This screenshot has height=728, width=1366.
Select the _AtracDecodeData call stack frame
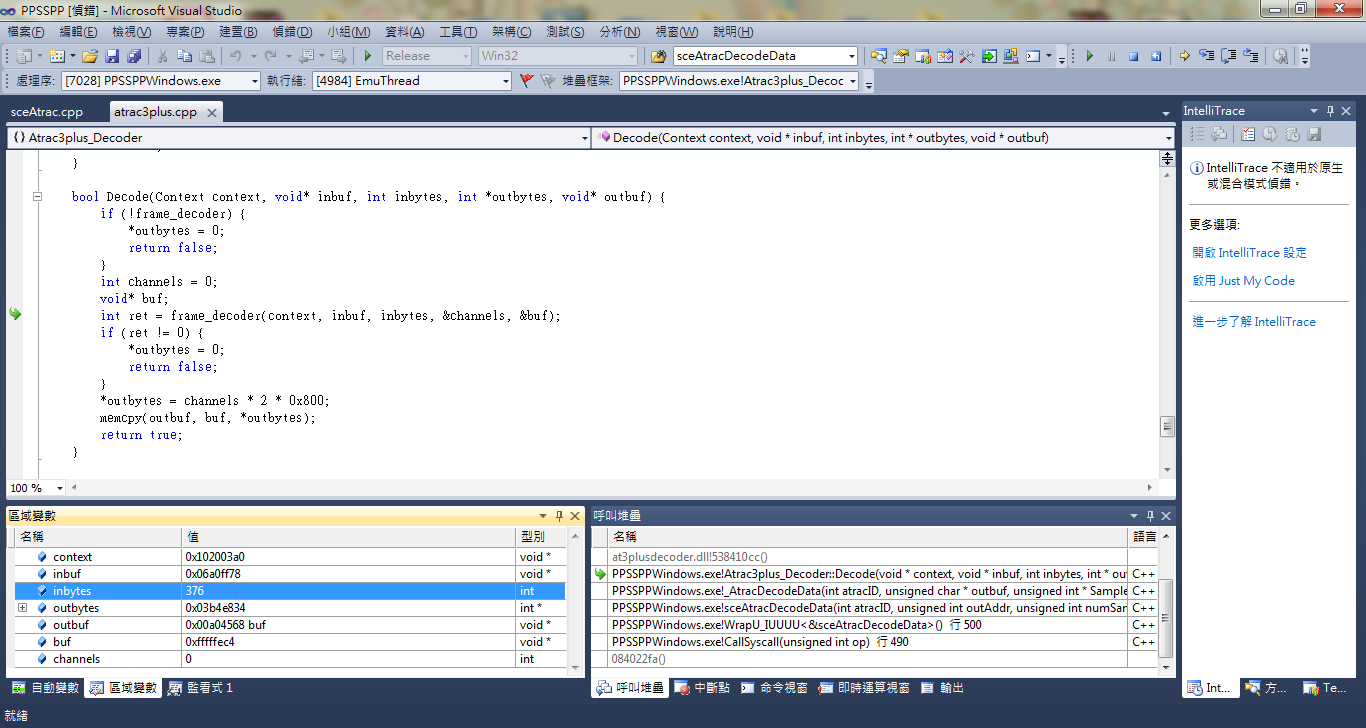click(875, 591)
